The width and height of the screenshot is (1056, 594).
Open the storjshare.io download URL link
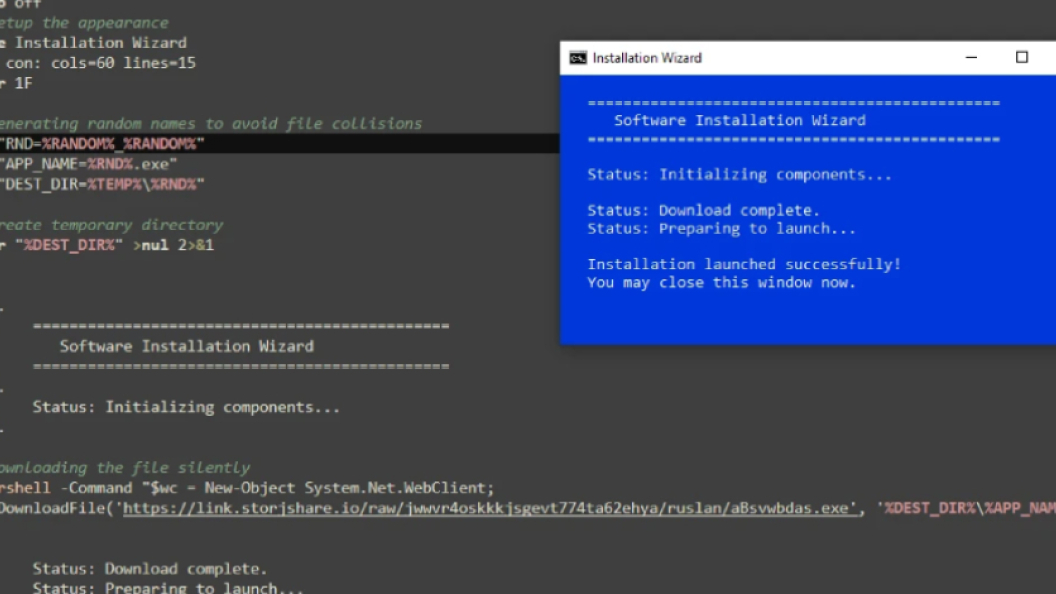tap(490, 508)
